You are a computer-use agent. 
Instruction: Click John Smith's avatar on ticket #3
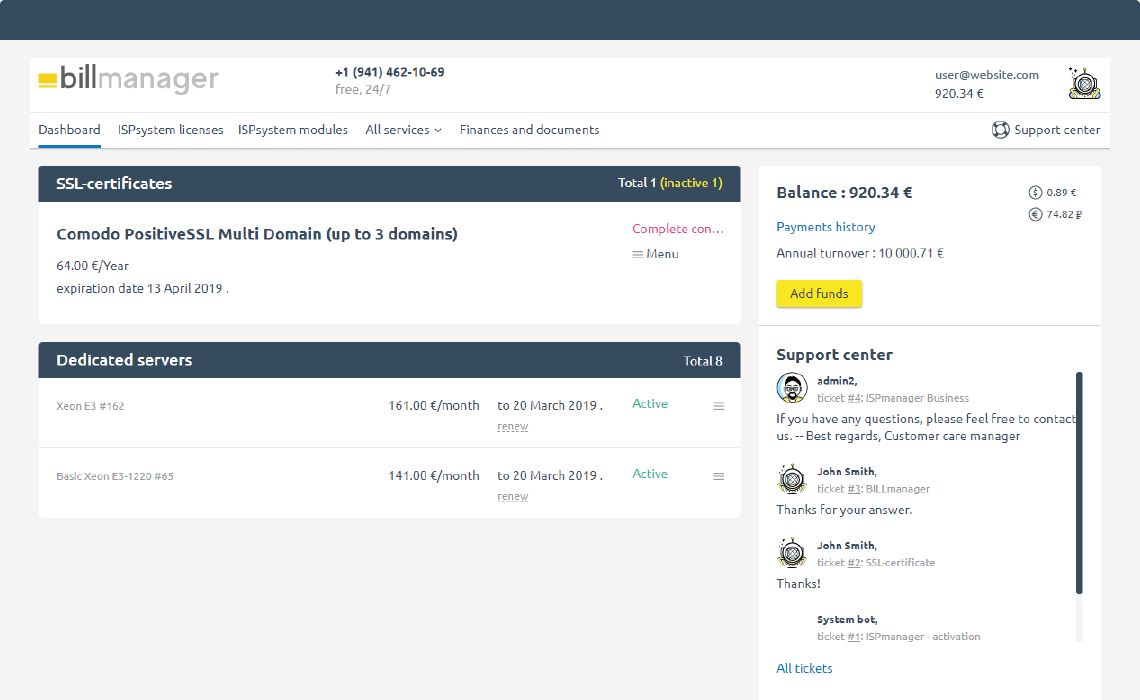click(x=792, y=478)
